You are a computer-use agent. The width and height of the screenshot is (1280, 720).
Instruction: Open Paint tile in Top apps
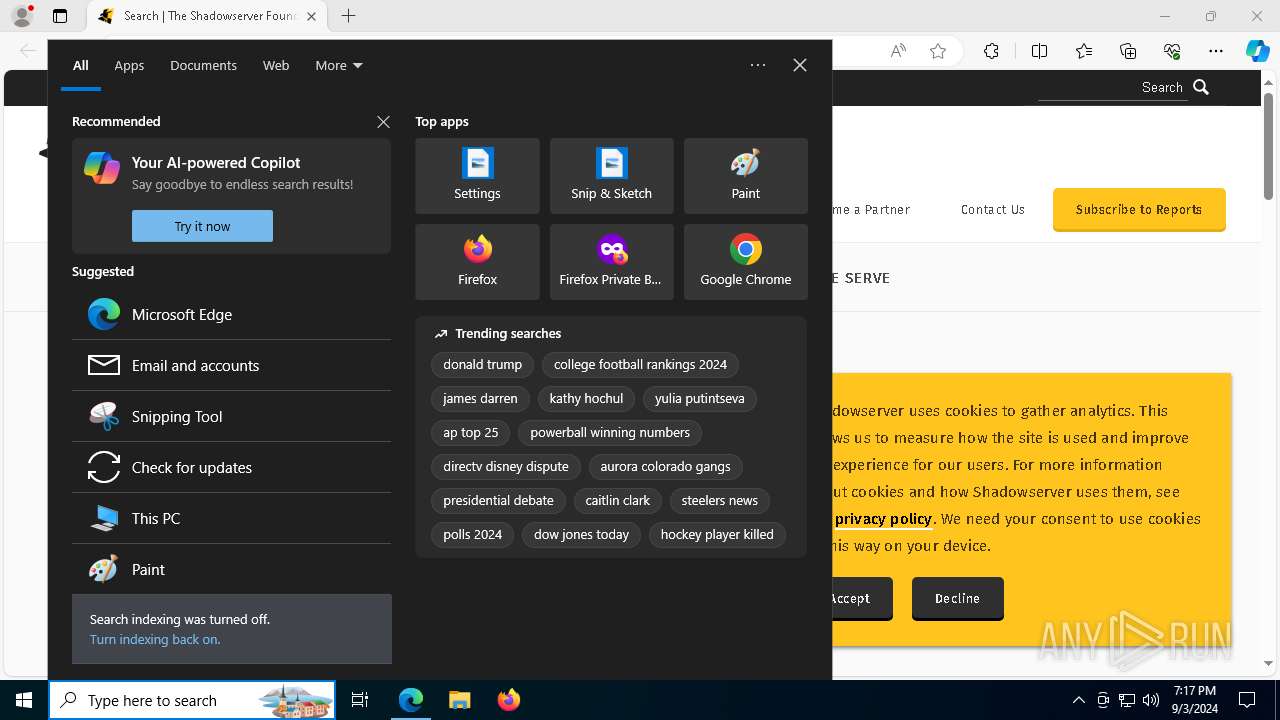point(745,176)
